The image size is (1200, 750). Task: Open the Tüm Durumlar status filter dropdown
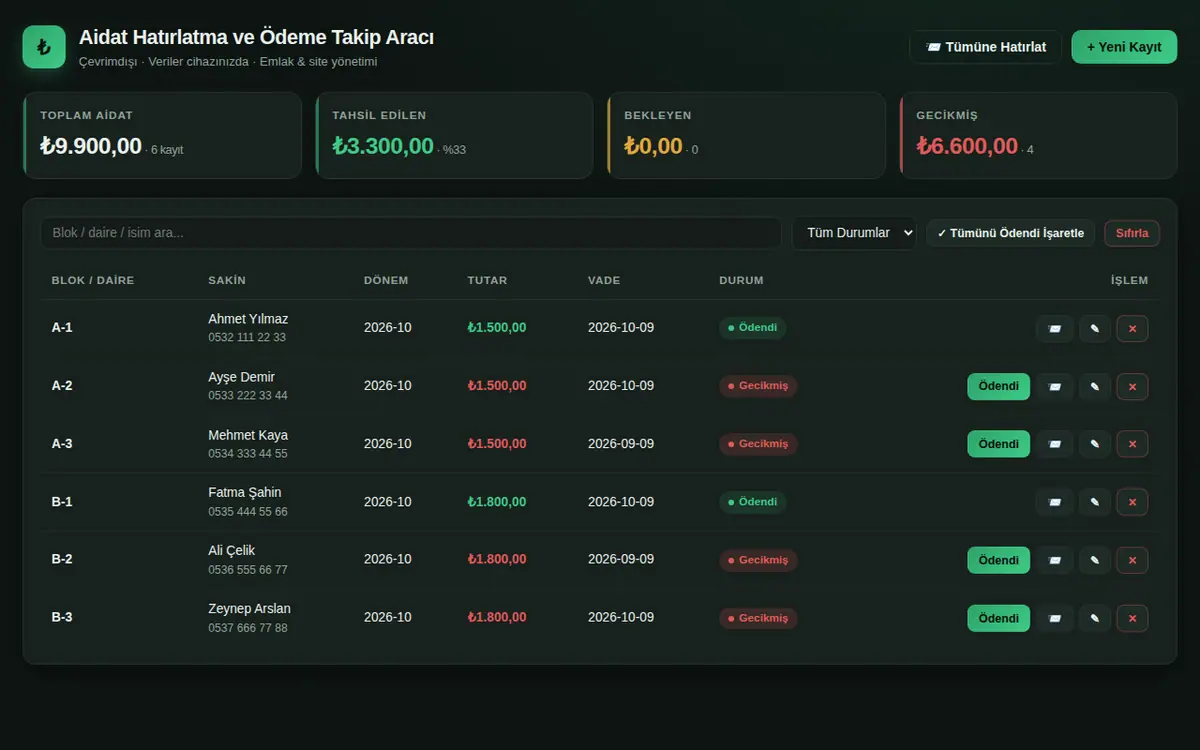coord(854,233)
